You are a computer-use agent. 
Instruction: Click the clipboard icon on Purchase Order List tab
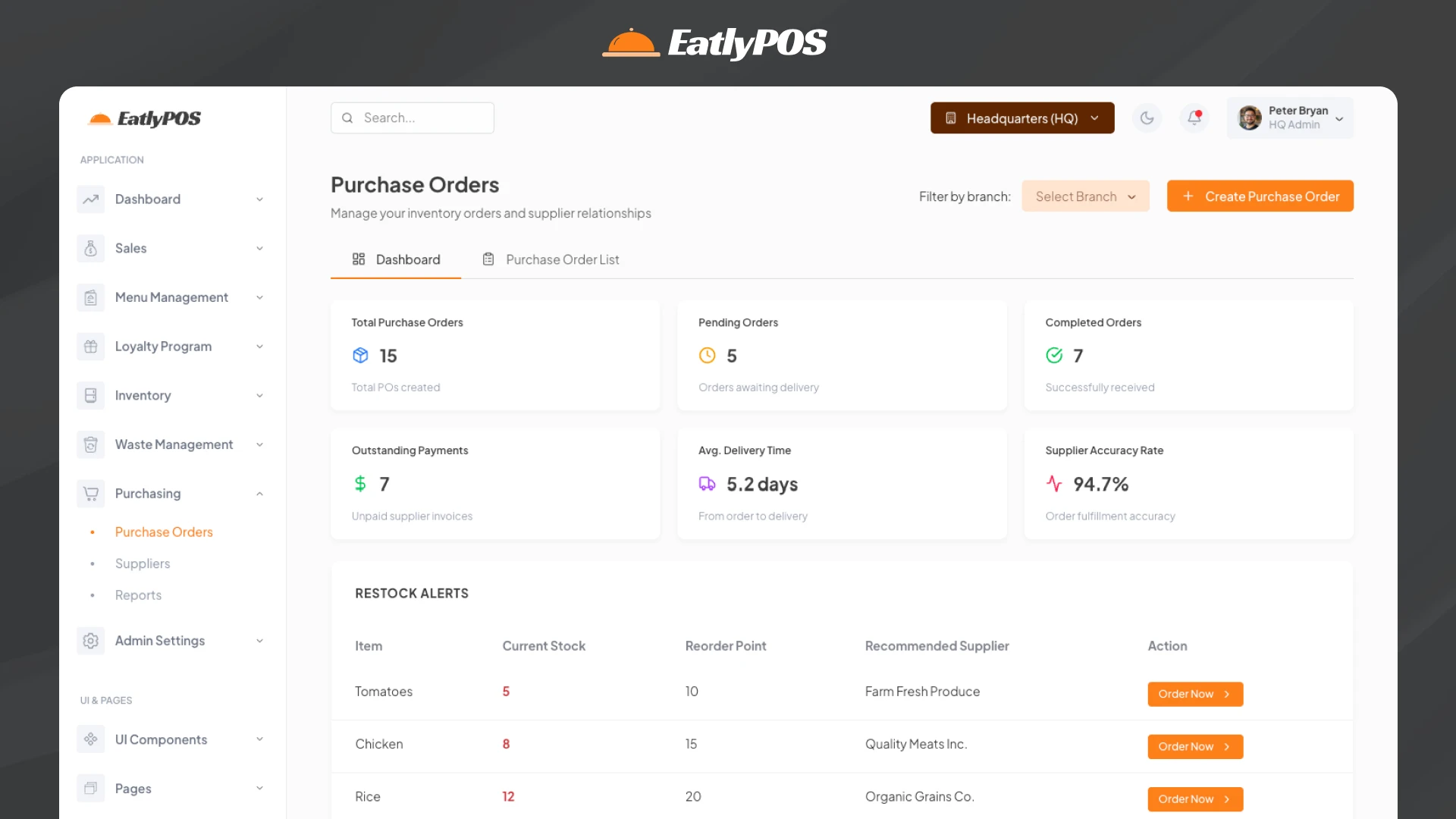click(488, 259)
